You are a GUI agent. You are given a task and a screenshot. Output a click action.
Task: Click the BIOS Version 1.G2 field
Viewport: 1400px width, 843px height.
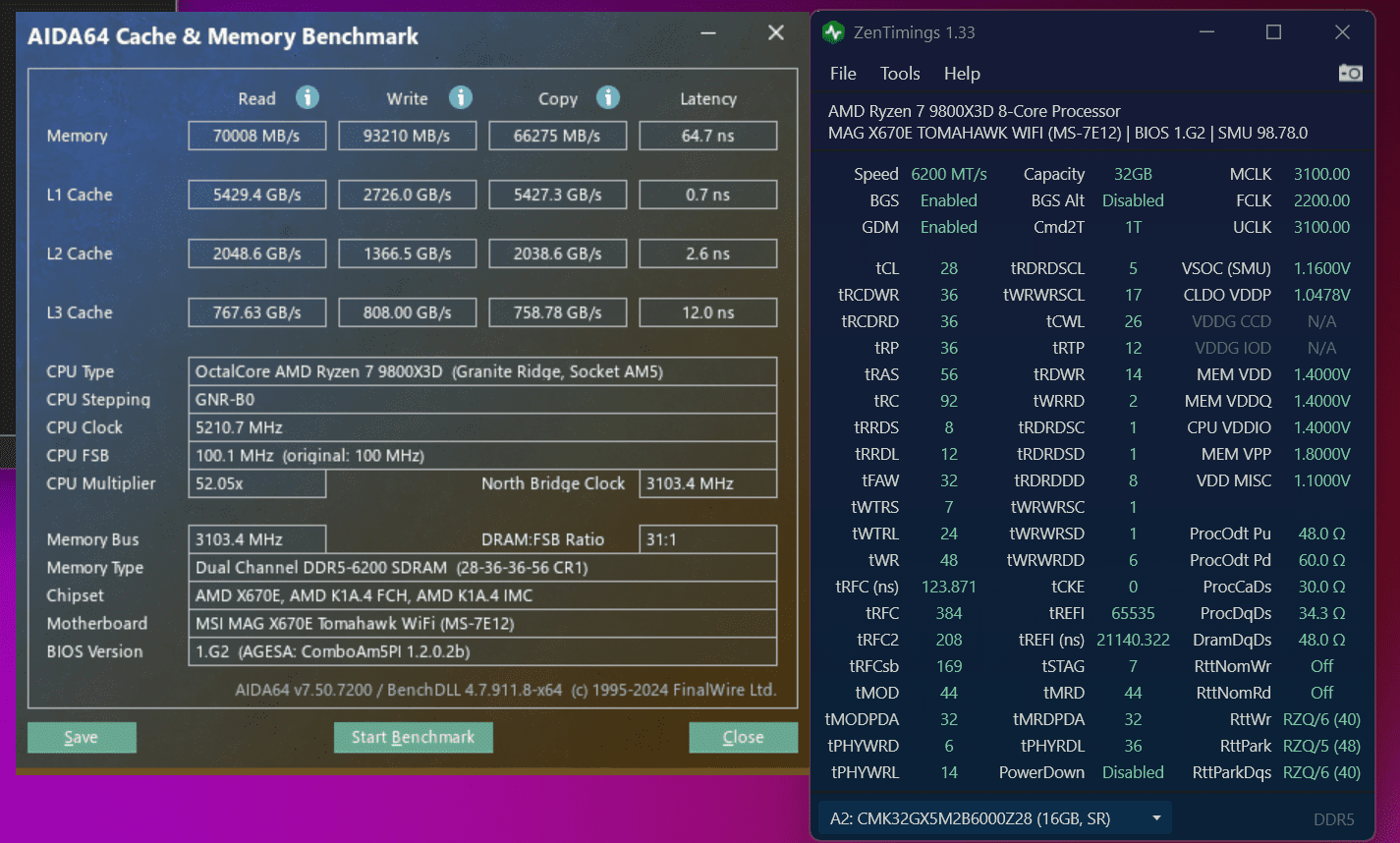(x=482, y=651)
